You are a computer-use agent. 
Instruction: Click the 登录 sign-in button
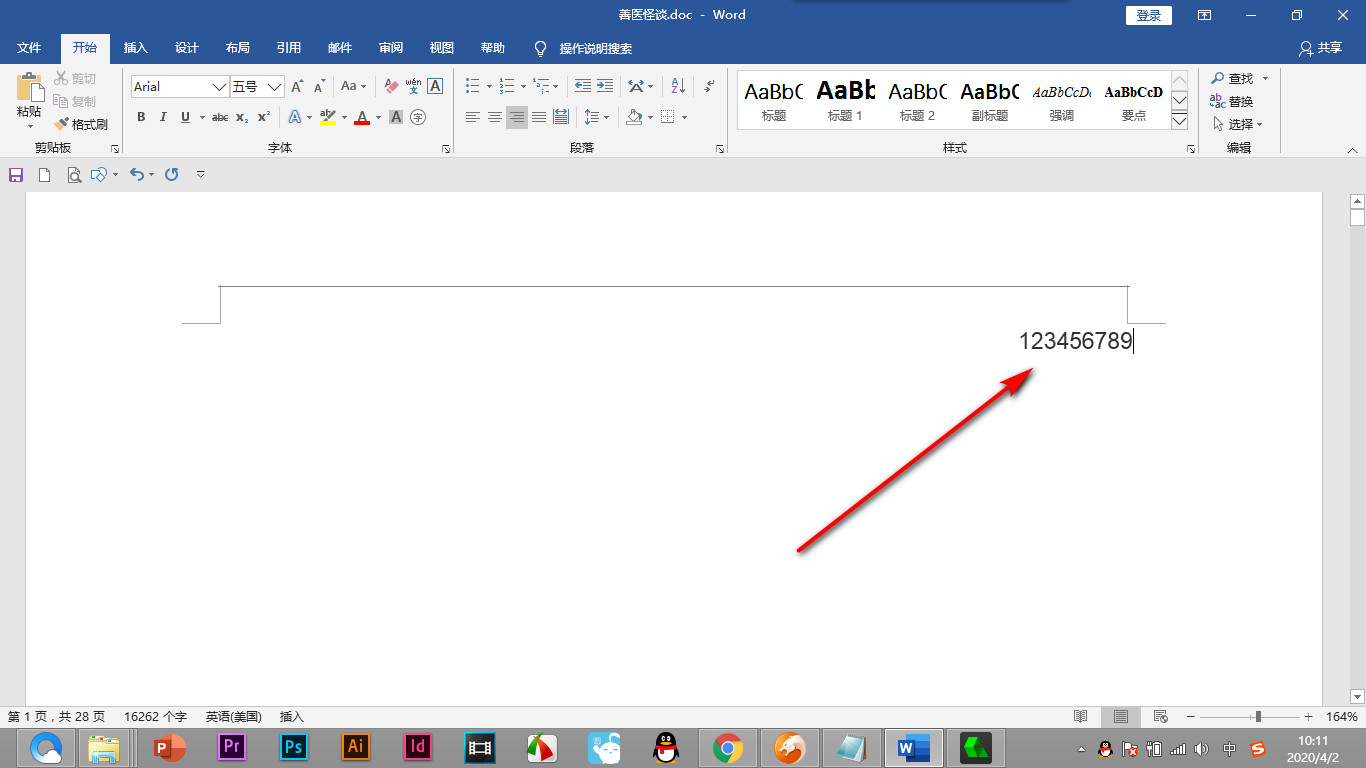[x=1149, y=15]
